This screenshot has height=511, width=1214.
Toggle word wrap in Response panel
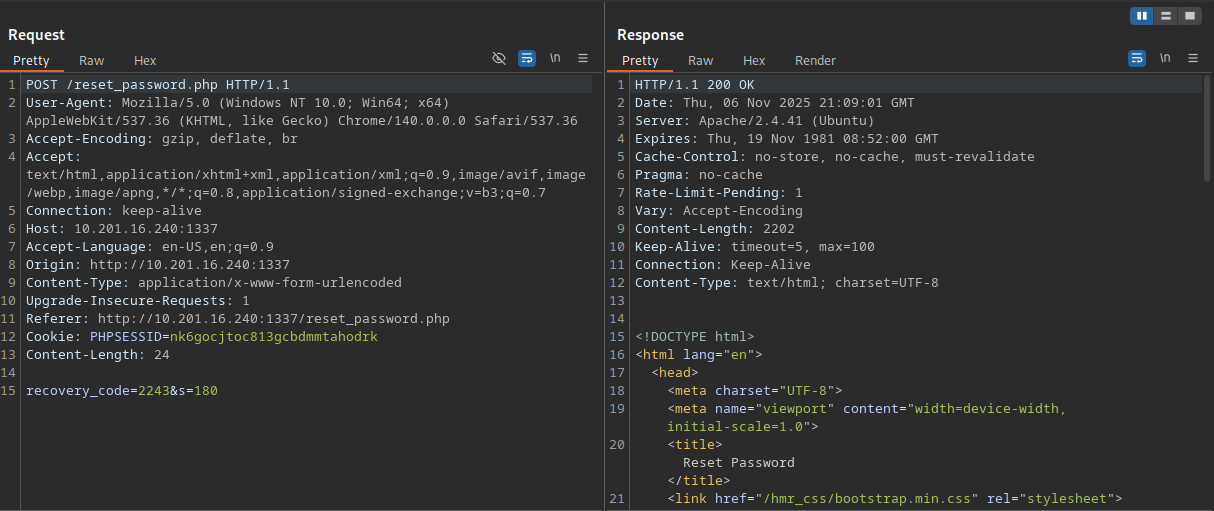pyautogui.click(x=1136, y=59)
